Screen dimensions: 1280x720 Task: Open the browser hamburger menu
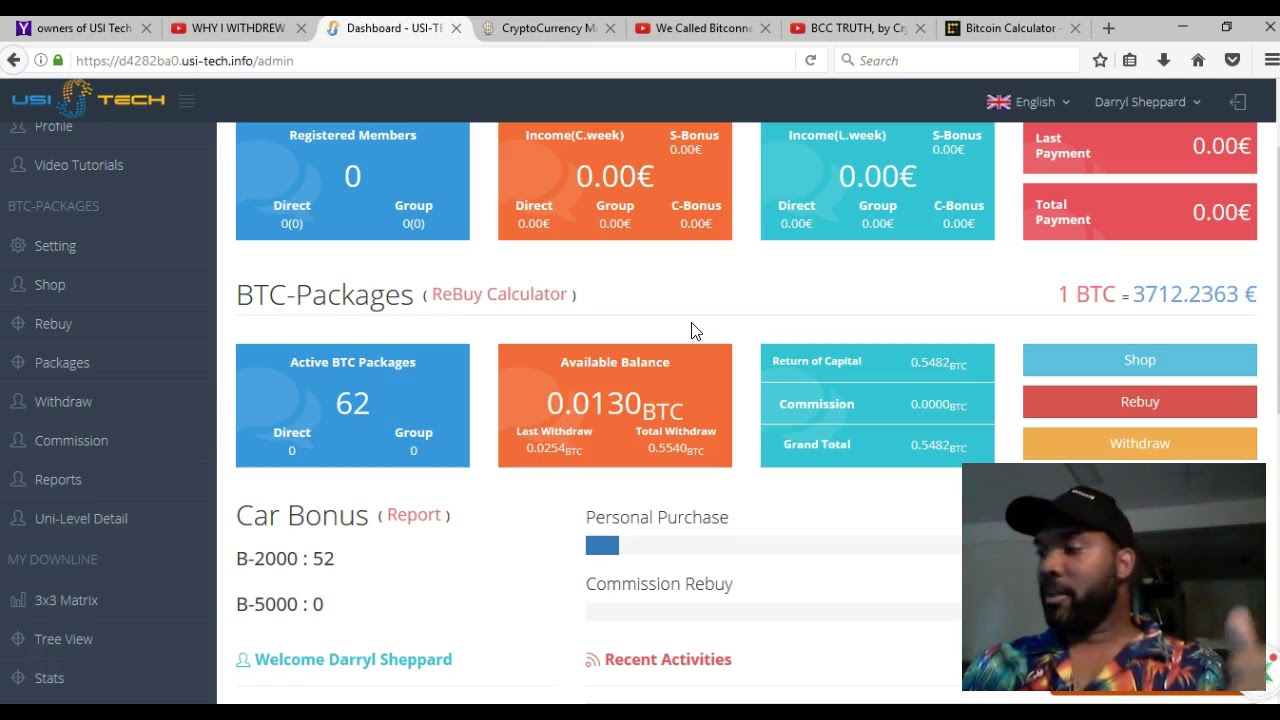tap(1271, 61)
